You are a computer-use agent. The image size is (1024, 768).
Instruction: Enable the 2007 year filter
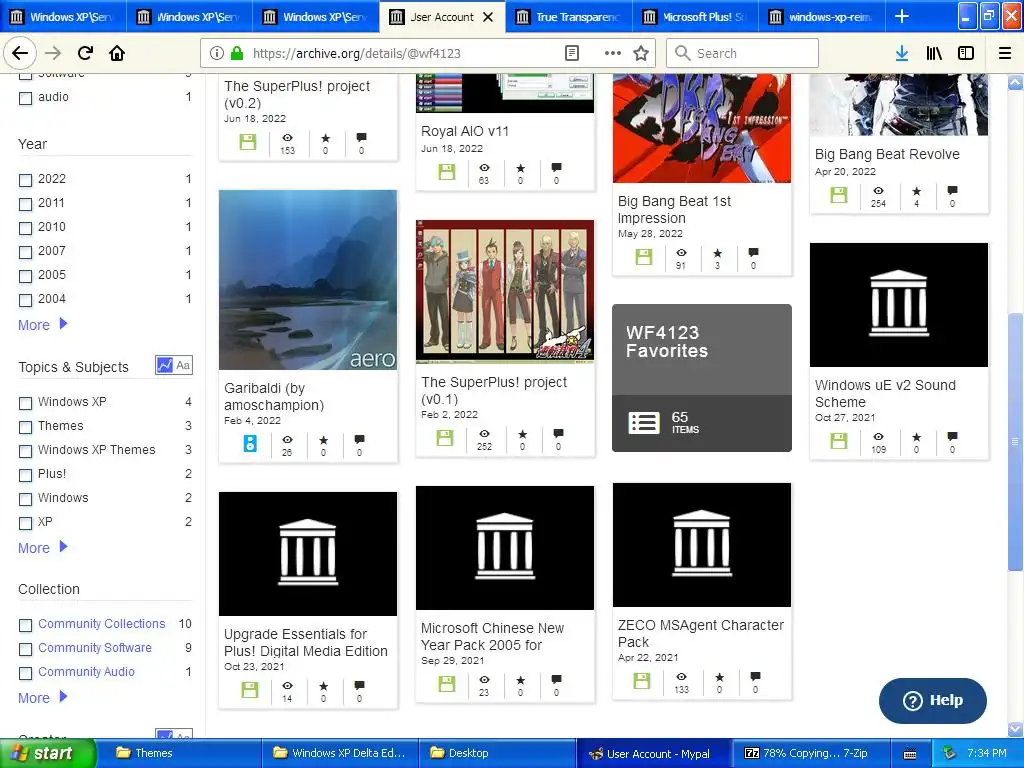(25, 252)
